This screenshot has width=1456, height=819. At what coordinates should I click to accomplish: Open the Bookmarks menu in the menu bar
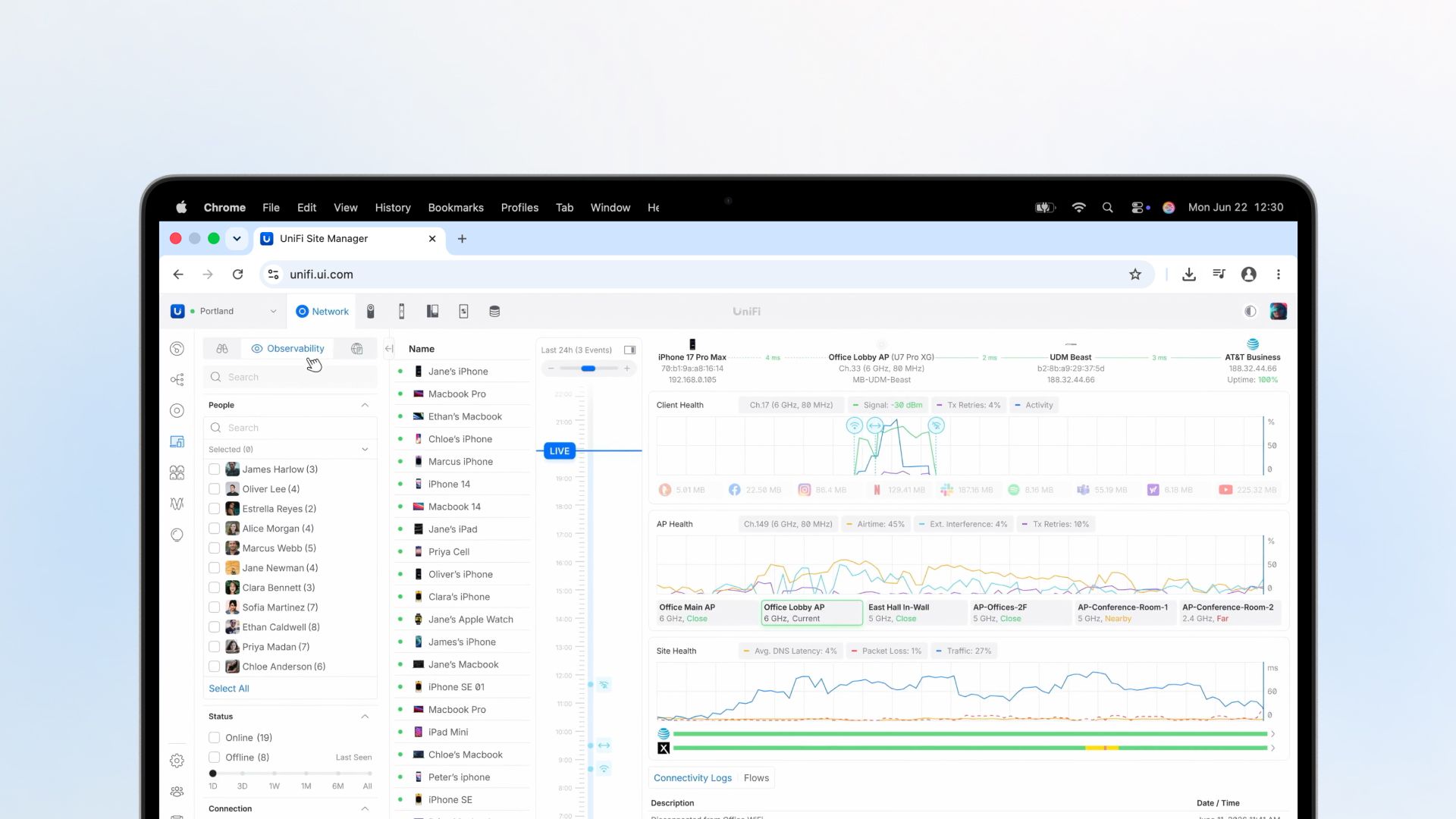[455, 208]
